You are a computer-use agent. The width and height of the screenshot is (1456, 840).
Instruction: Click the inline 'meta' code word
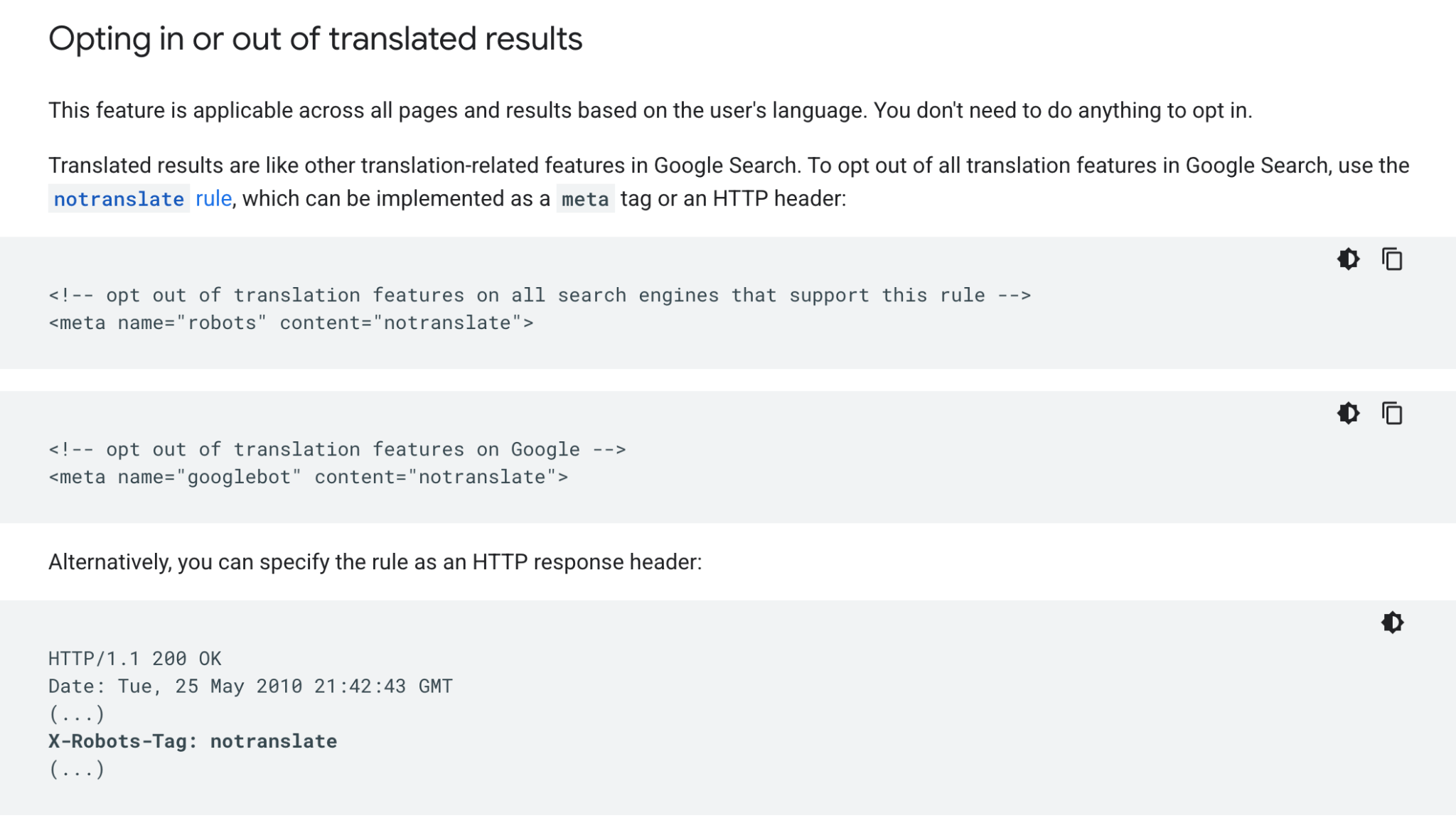(584, 199)
